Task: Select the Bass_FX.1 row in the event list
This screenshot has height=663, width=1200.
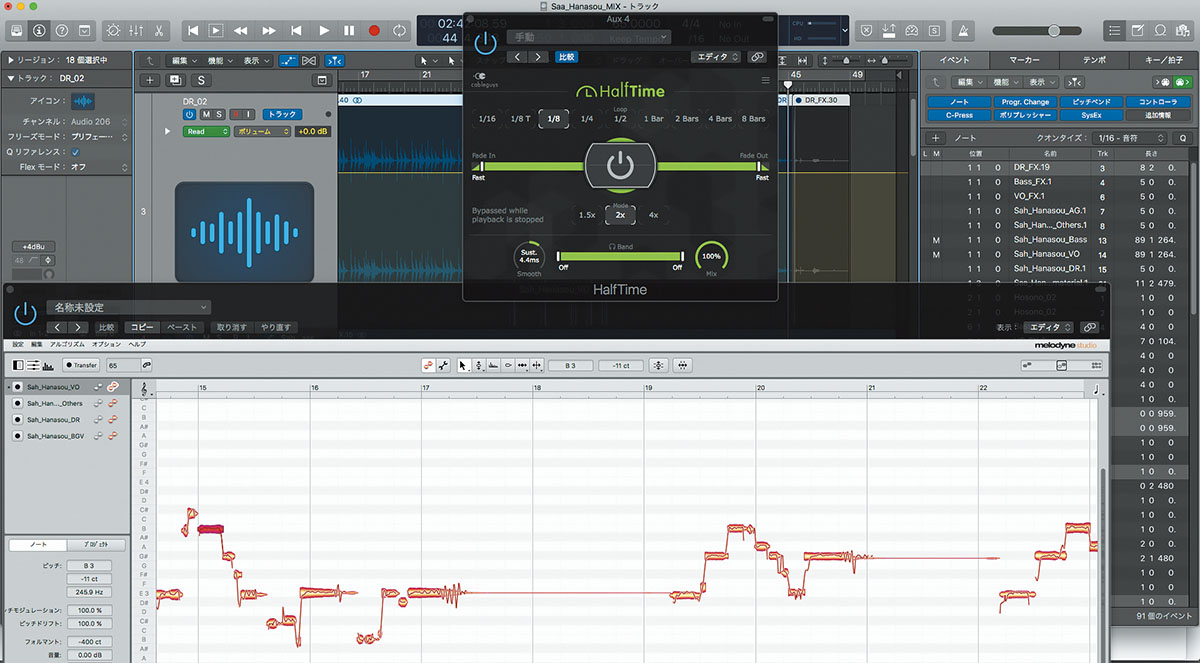Action: (1056, 182)
